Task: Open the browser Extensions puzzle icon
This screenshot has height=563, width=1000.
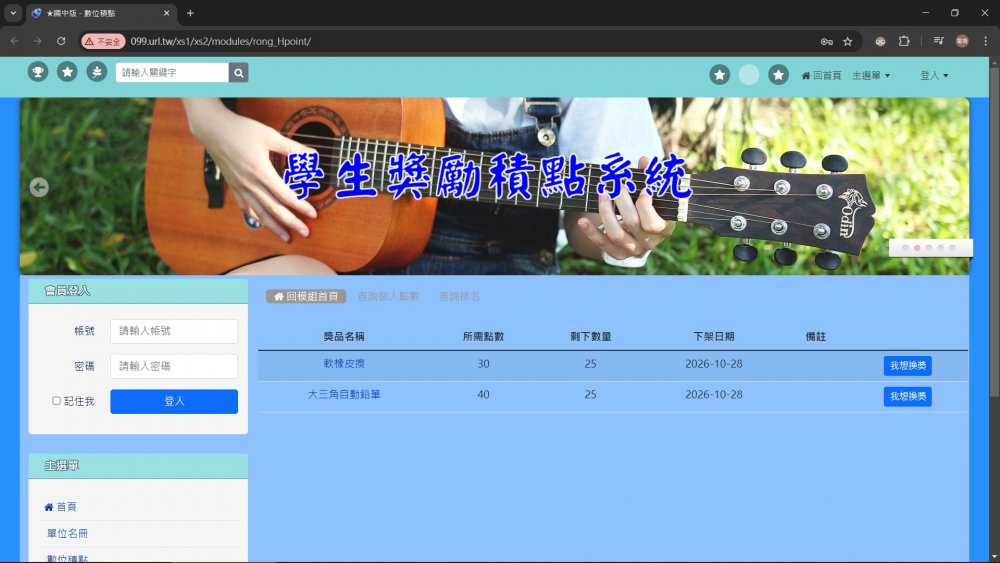Action: 904,41
